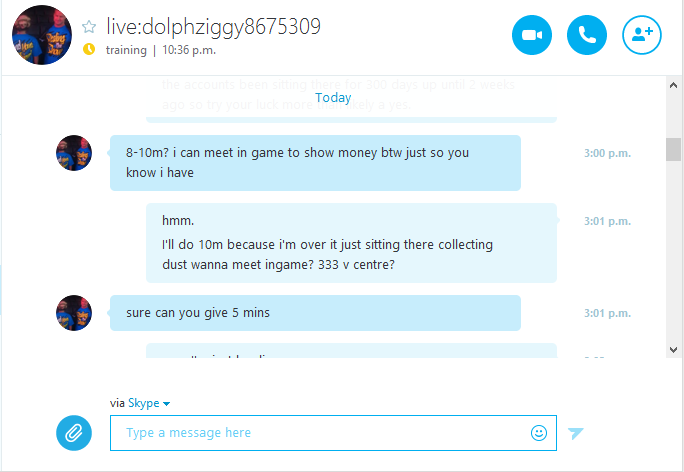This screenshot has width=684, height=472.
Task: Open the emoticon picker
Action: click(x=539, y=433)
